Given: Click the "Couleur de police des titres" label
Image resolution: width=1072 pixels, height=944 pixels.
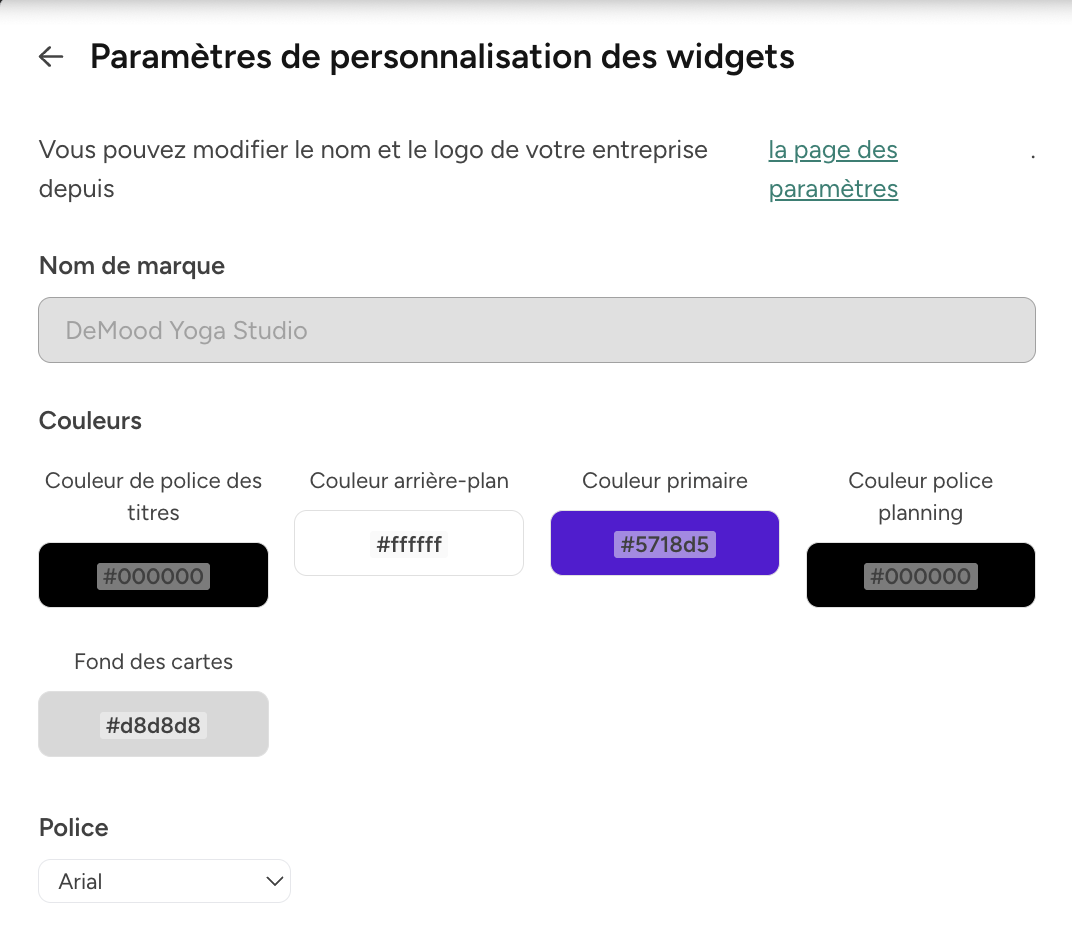Looking at the screenshot, I should click(153, 497).
